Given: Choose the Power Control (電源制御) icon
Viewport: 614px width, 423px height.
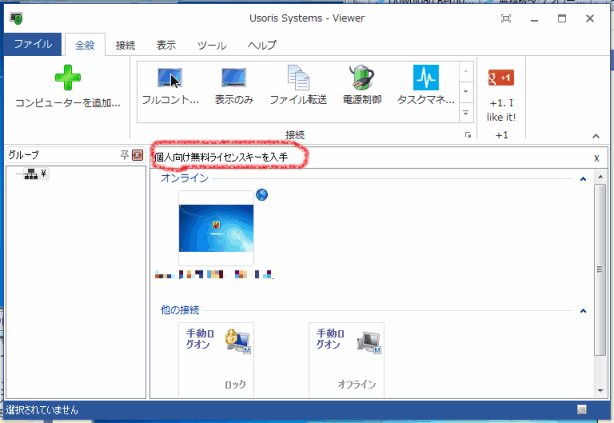Looking at the screenshot, I should tap(362, 86).
